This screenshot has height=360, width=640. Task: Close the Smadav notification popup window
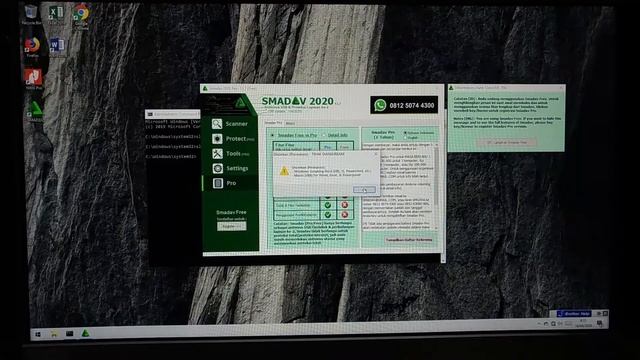coord(562,88)
